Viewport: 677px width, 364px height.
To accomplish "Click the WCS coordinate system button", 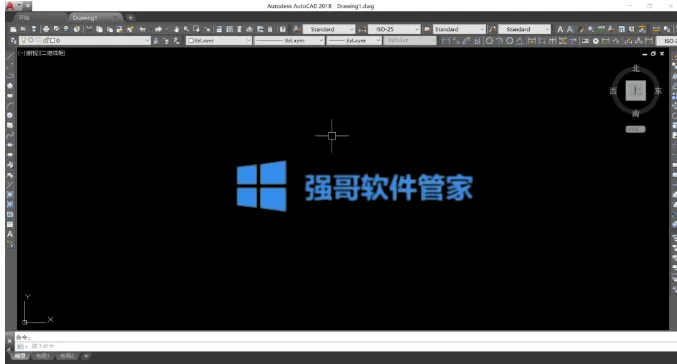I will pos(636,129).
